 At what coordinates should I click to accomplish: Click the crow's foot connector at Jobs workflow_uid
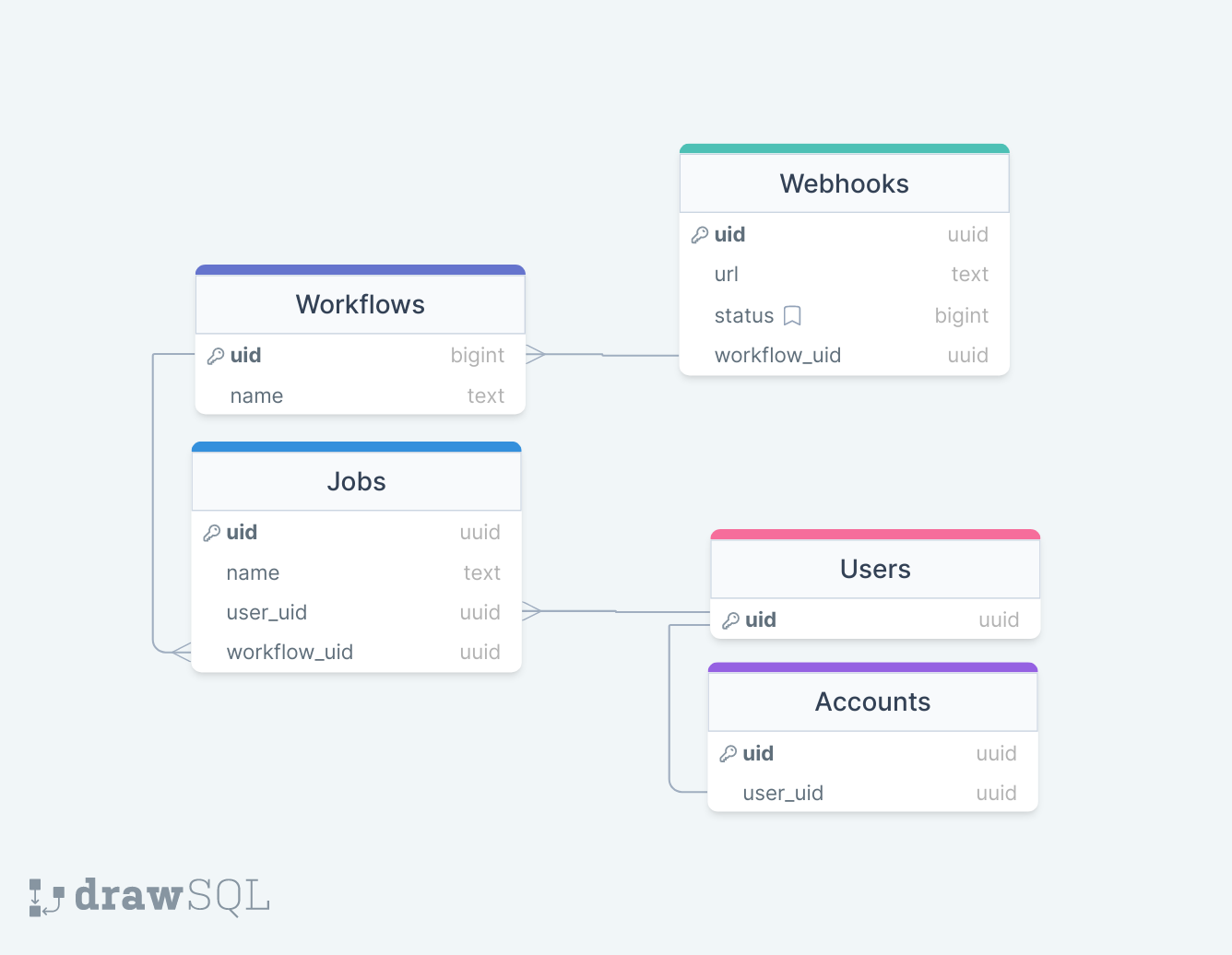click(x=182, y=652)
